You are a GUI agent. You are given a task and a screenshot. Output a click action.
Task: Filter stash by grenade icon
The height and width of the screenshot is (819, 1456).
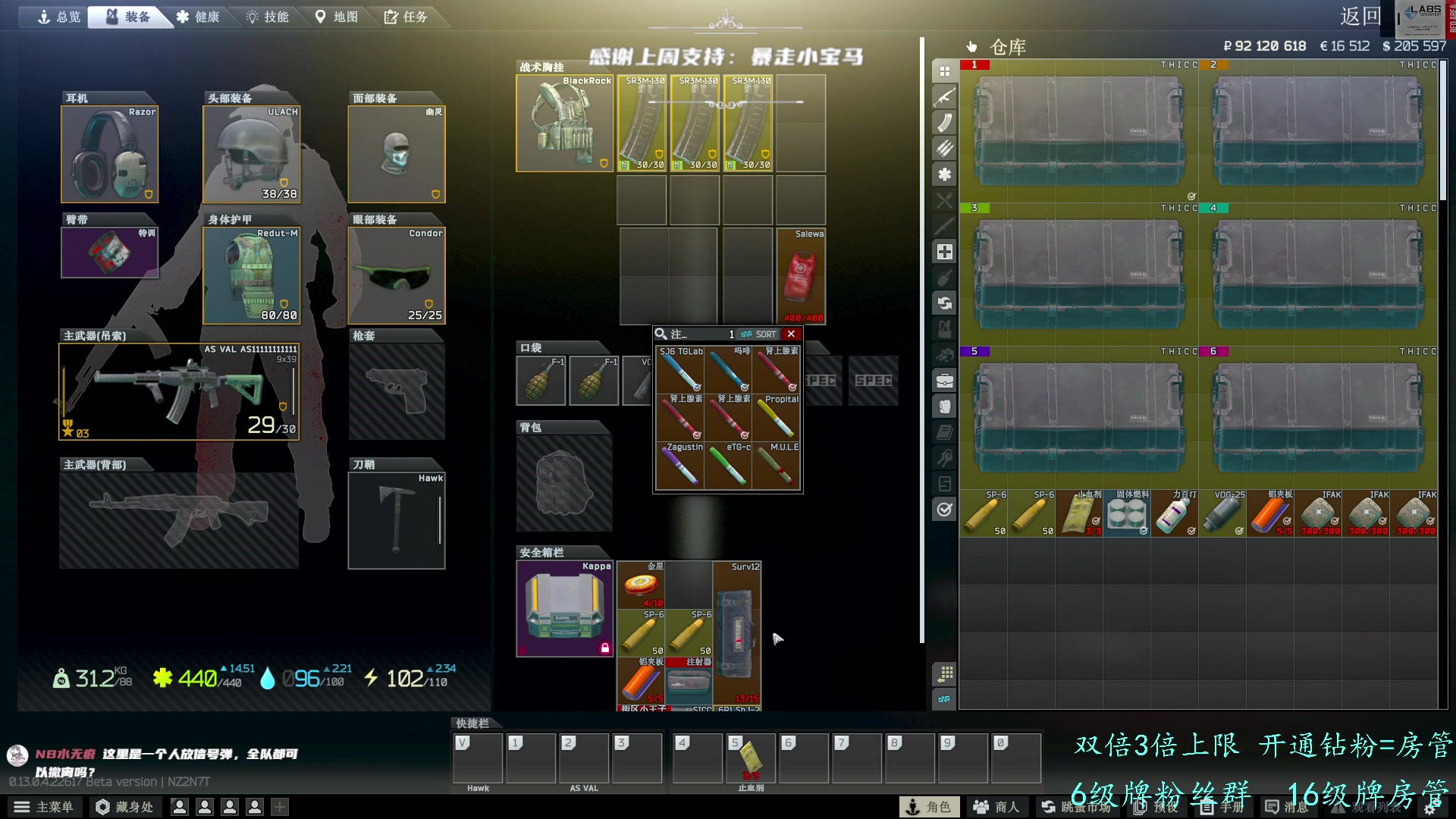tap(944, 278)
